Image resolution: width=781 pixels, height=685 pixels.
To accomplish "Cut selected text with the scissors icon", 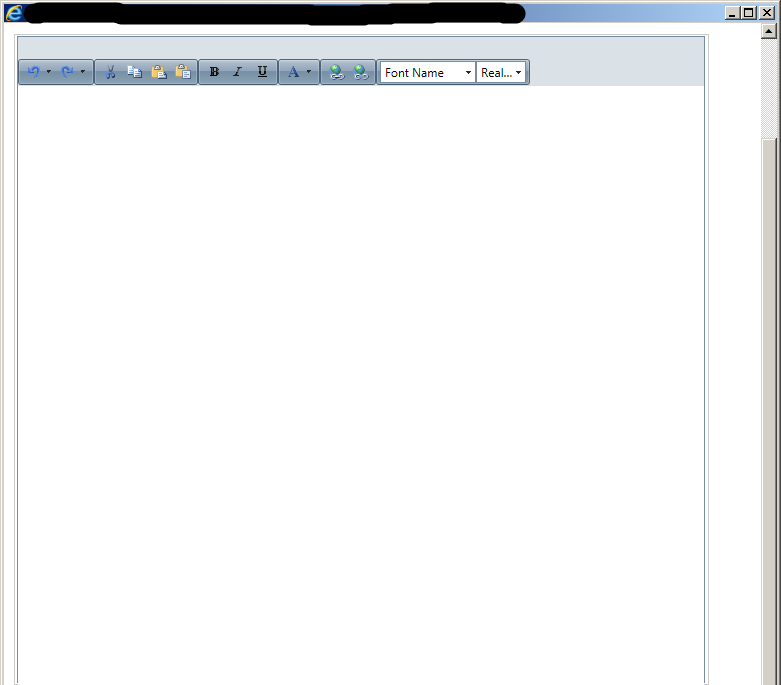I will coord(111,72).
